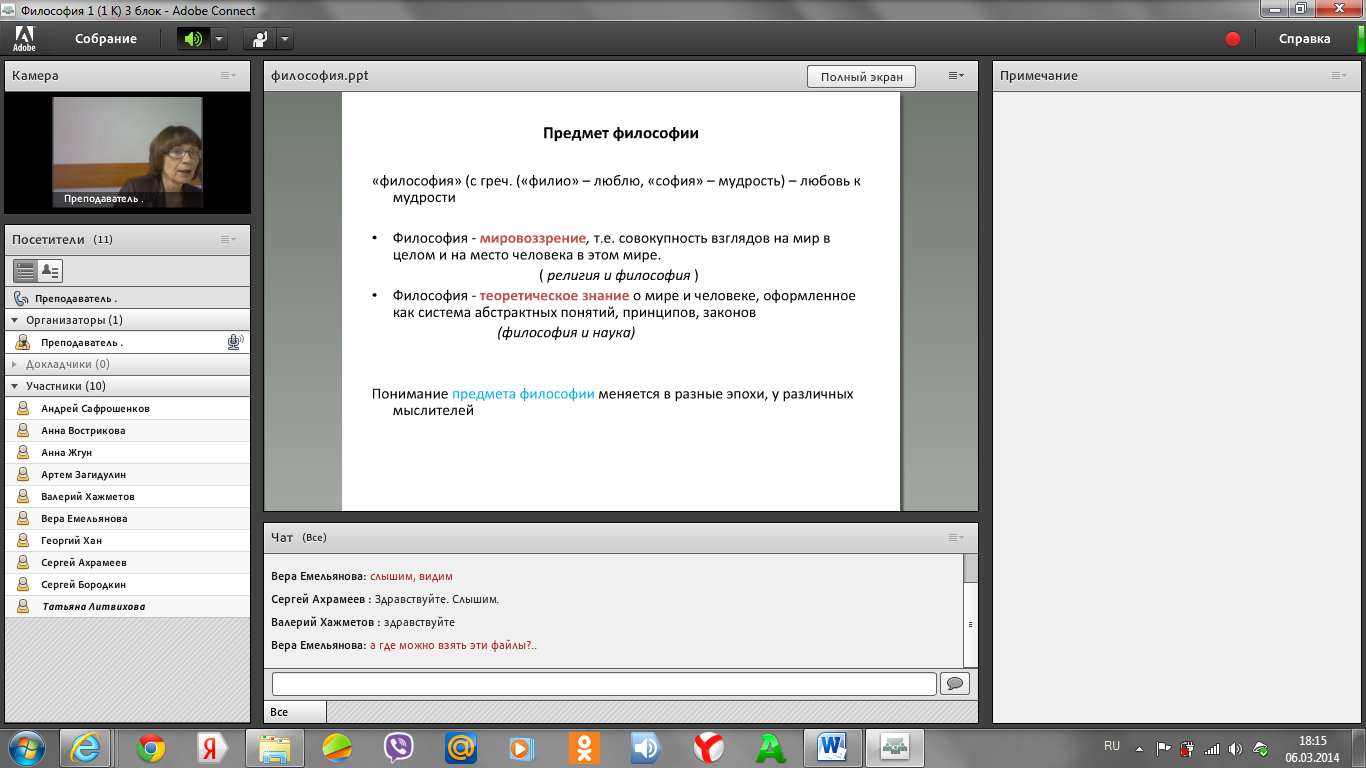Select the Преподаватель host row

point(127,342)
